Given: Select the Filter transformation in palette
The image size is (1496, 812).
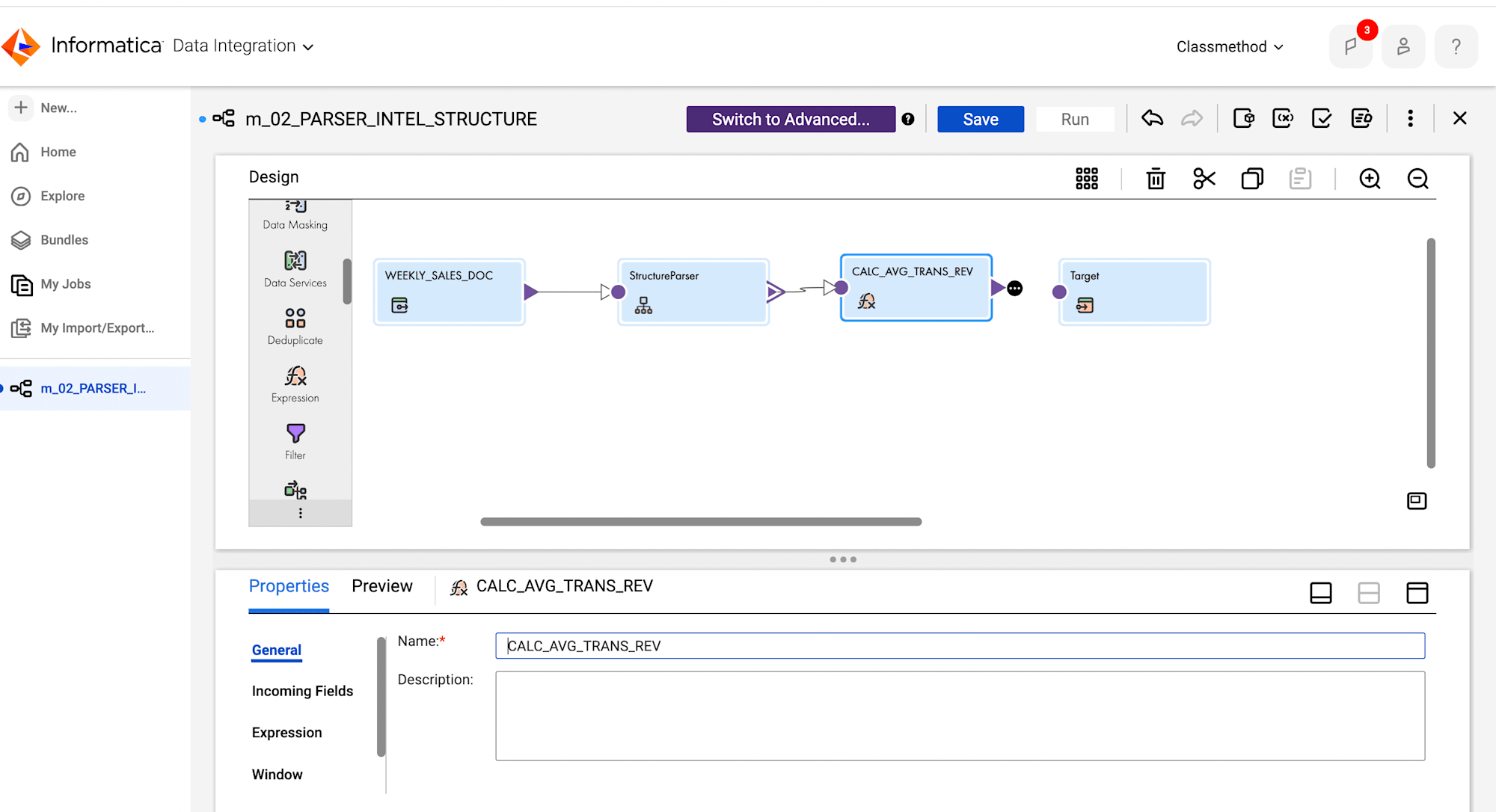Looking at the screenshot, I should [295, 441].
